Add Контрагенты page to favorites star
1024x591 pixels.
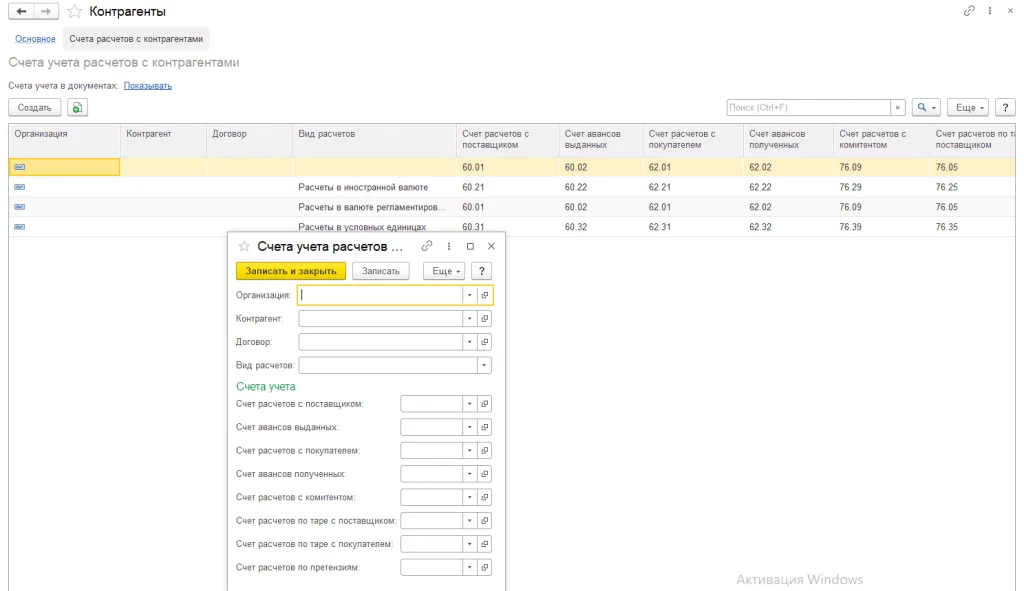(74, 12)
